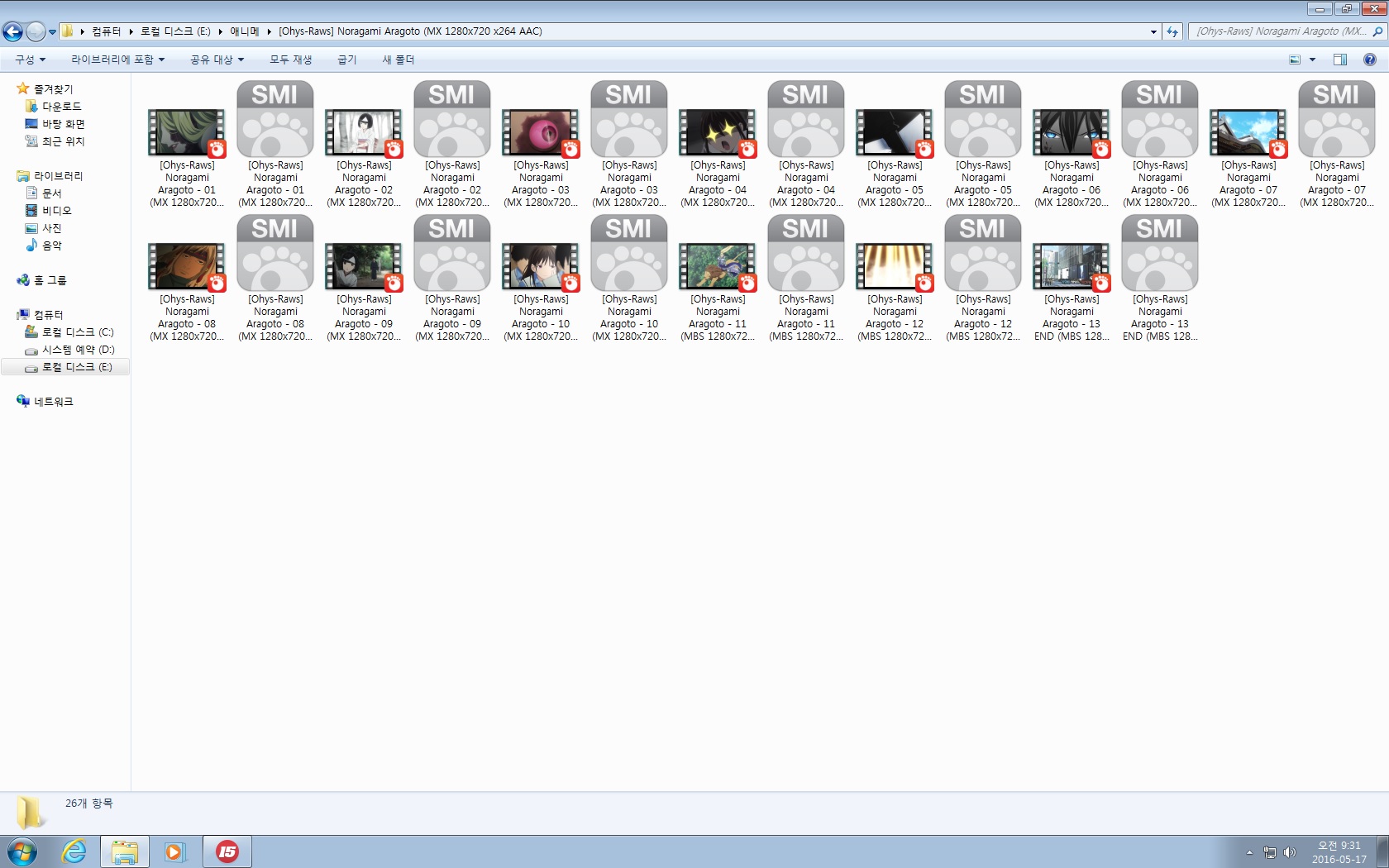Image resolution: width=1389 pixels, height=868 pixels.
Task: Launch Internet Explorer from the taskbar
Action: [74, 851]
